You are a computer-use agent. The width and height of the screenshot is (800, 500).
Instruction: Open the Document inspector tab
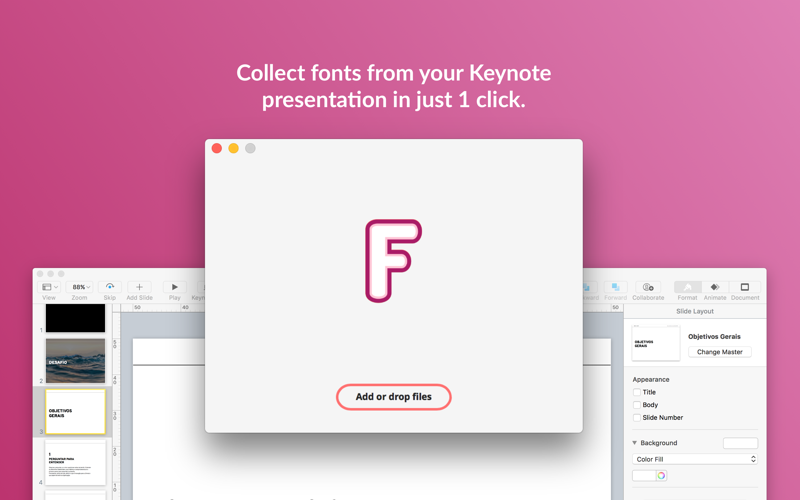click(745, 287)
